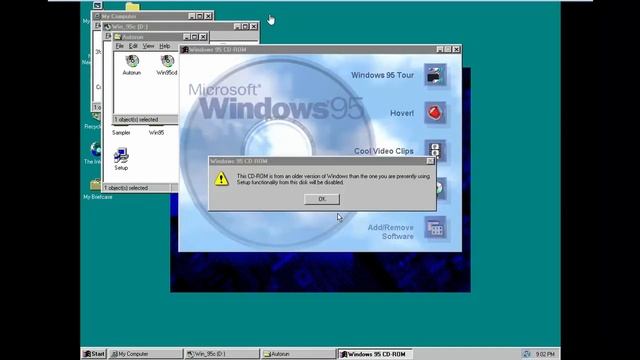Select the Cool Video Clips text
This screenshot has height=360, width=640.
click(x=384, y=151)
